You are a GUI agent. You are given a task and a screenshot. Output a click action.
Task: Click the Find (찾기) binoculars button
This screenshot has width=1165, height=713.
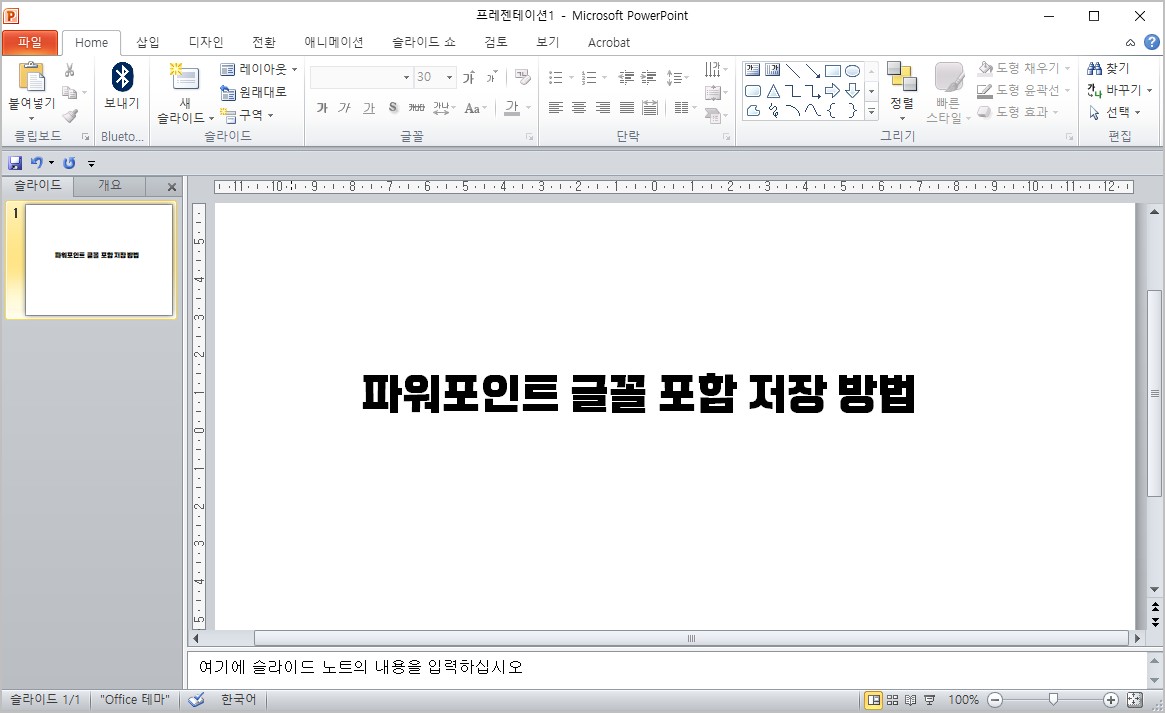coord(1108,68)
